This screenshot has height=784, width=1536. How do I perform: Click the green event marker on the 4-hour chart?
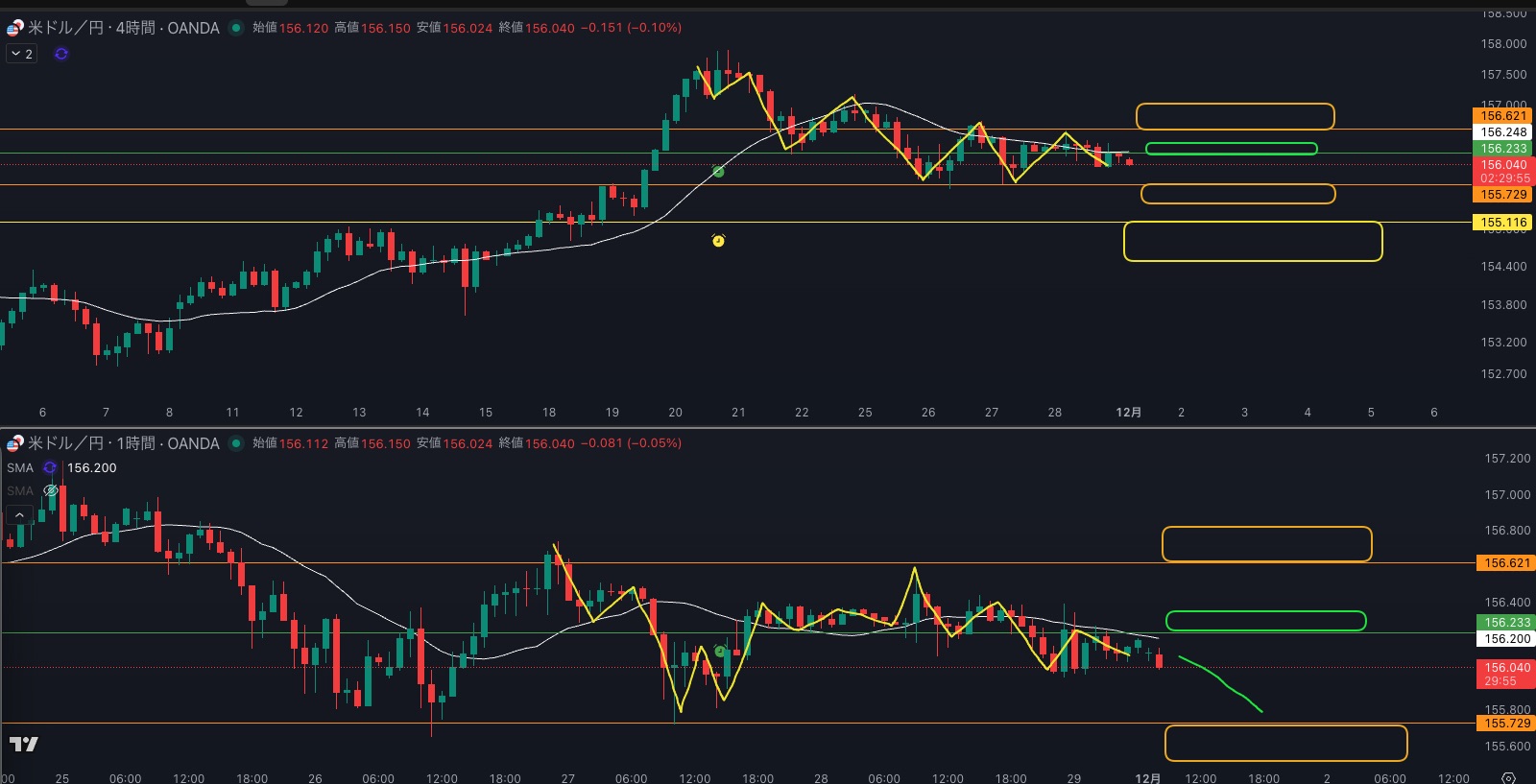[718, 172]
